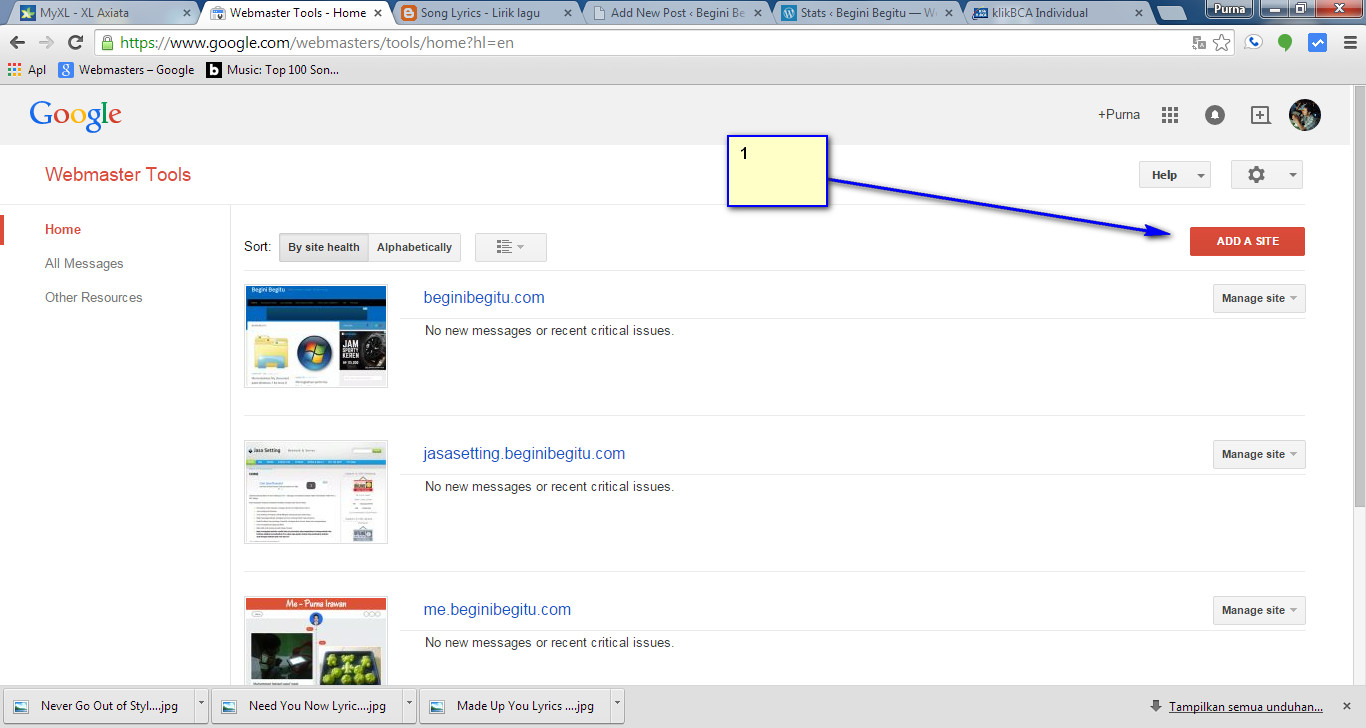Expand the arrow beside the gear icon

tap(1293, 175)
